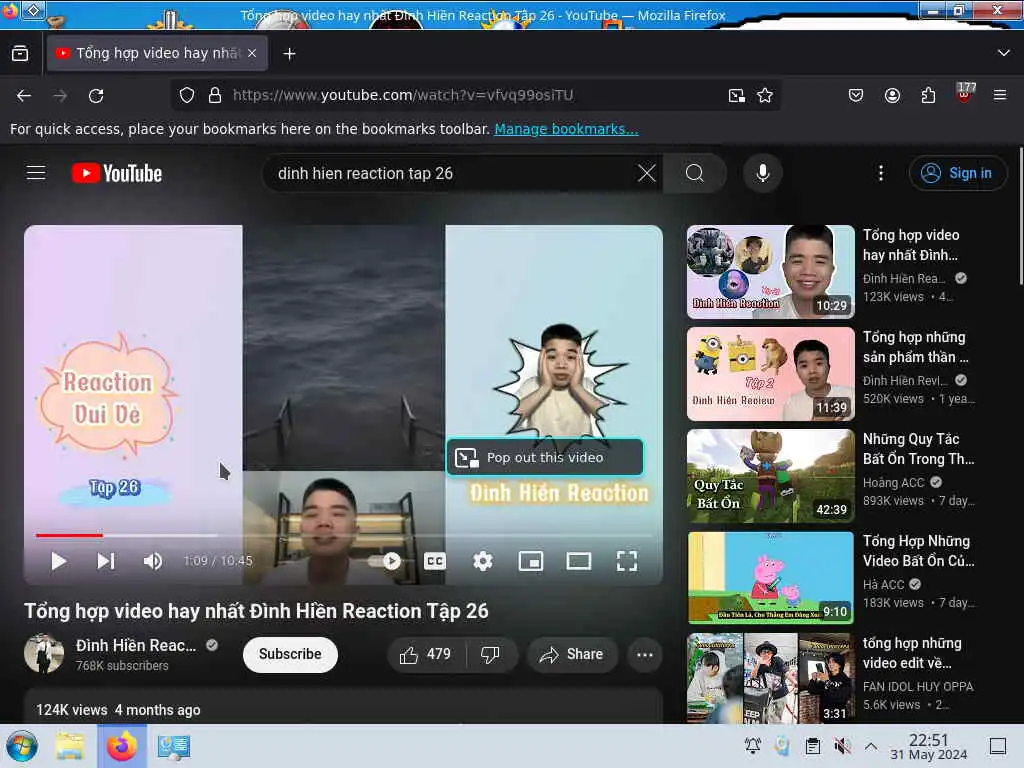Enable the miniplayer

[x=530, y=561]
